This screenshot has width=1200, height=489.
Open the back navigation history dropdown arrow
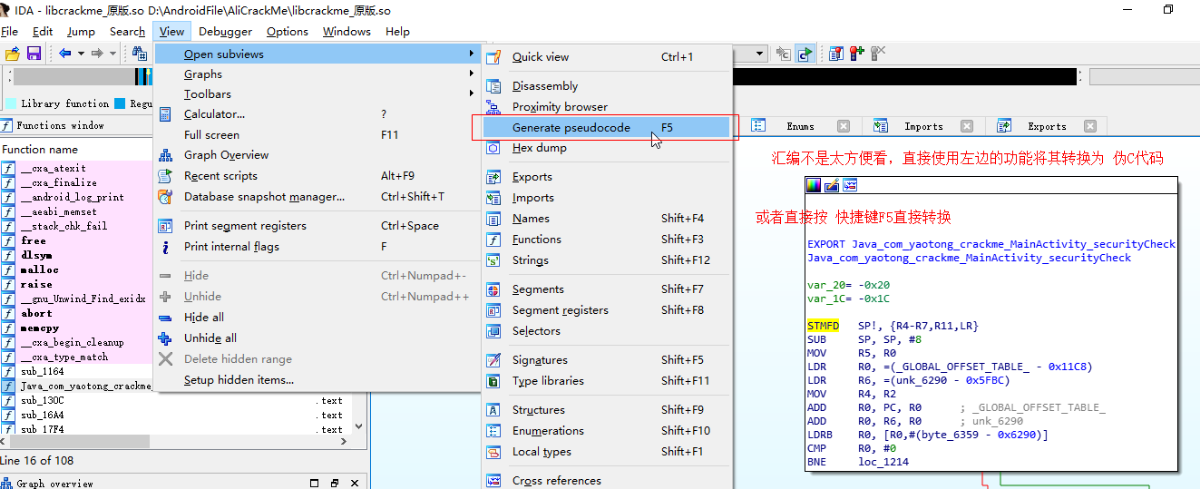(x=79, y=53)
